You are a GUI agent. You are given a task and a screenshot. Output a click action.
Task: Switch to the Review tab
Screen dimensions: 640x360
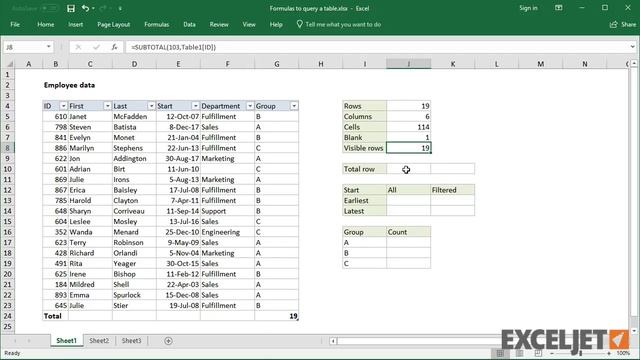point(219,24)
